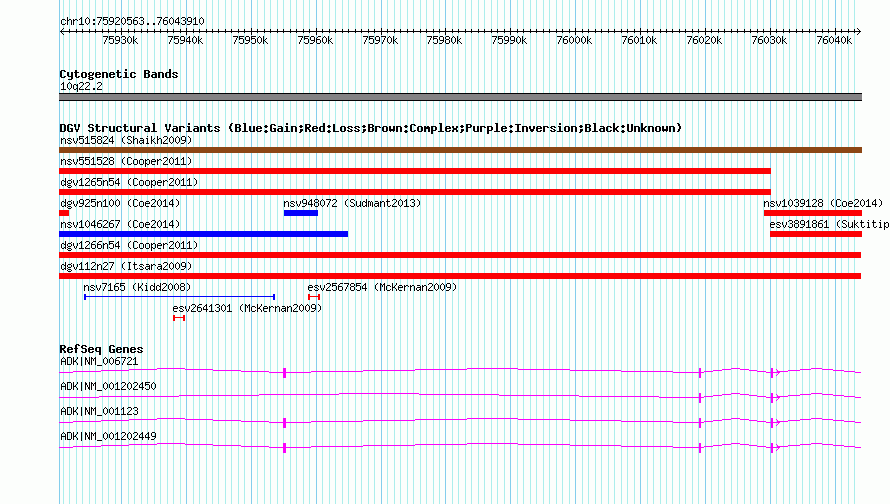The image size is (890, 504).
Task: Select the nsv551528 (Cooper2011) red loss bar
Action: (x=415, y=171)
